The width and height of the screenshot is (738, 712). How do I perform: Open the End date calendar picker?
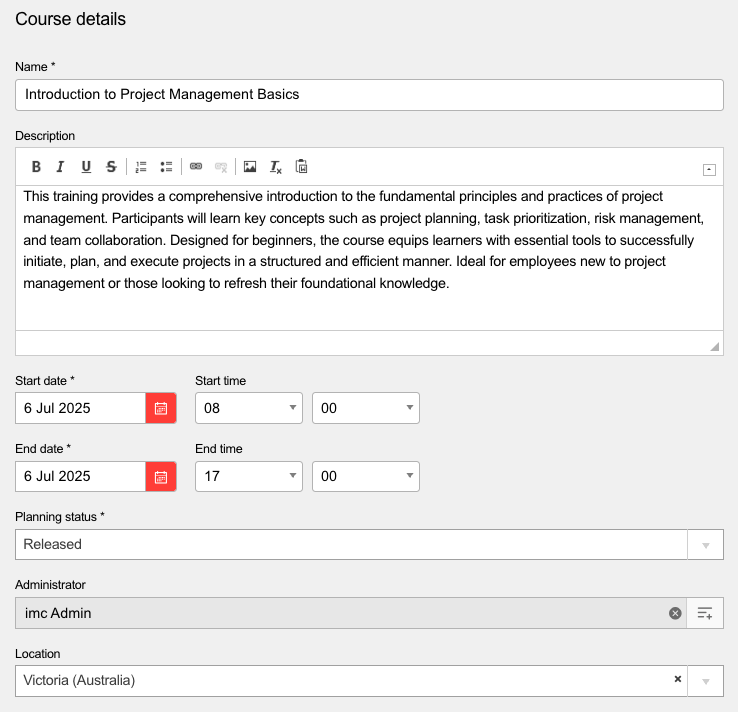[x=161, y=476]
